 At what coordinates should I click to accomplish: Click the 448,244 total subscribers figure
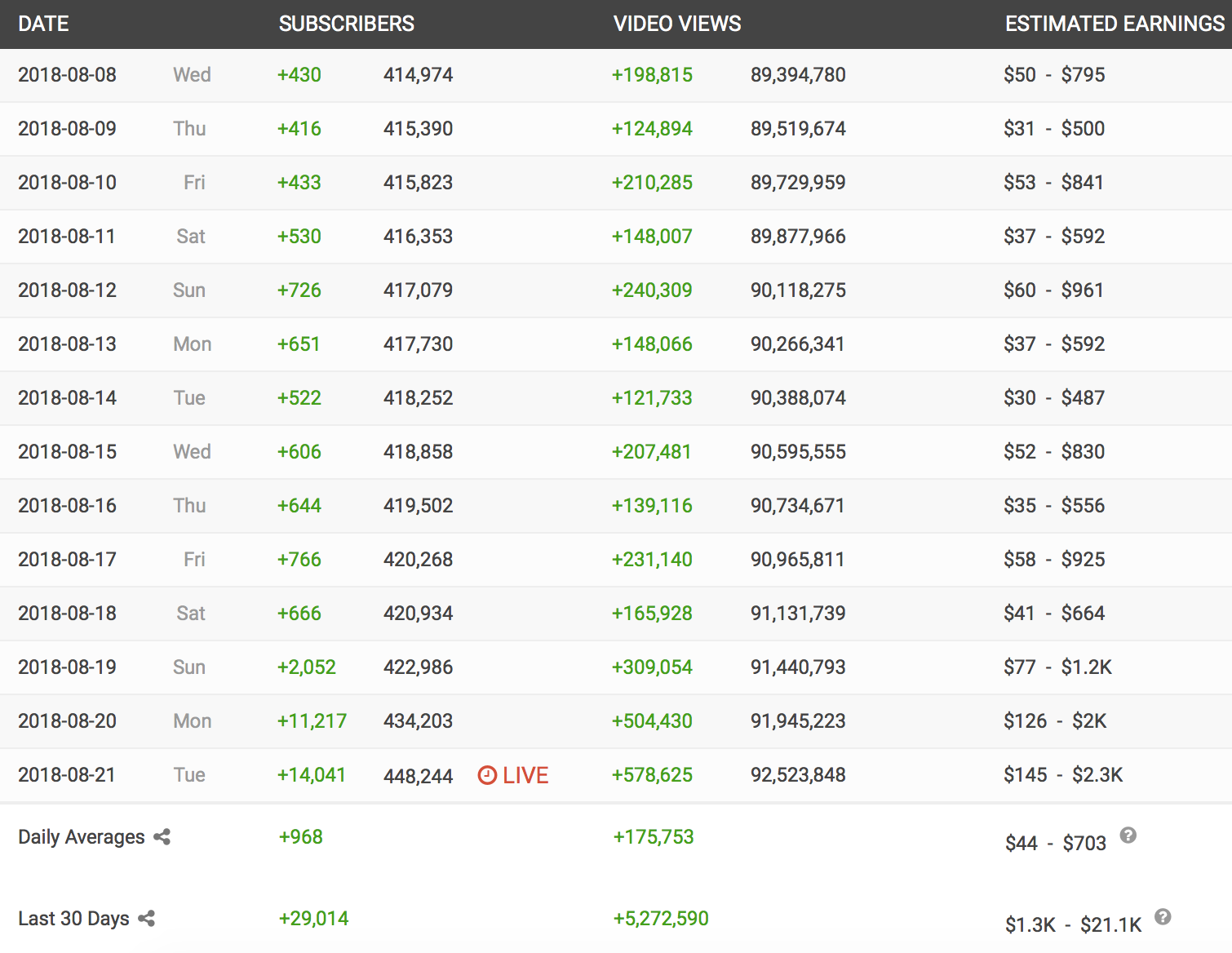click(418, 776)
